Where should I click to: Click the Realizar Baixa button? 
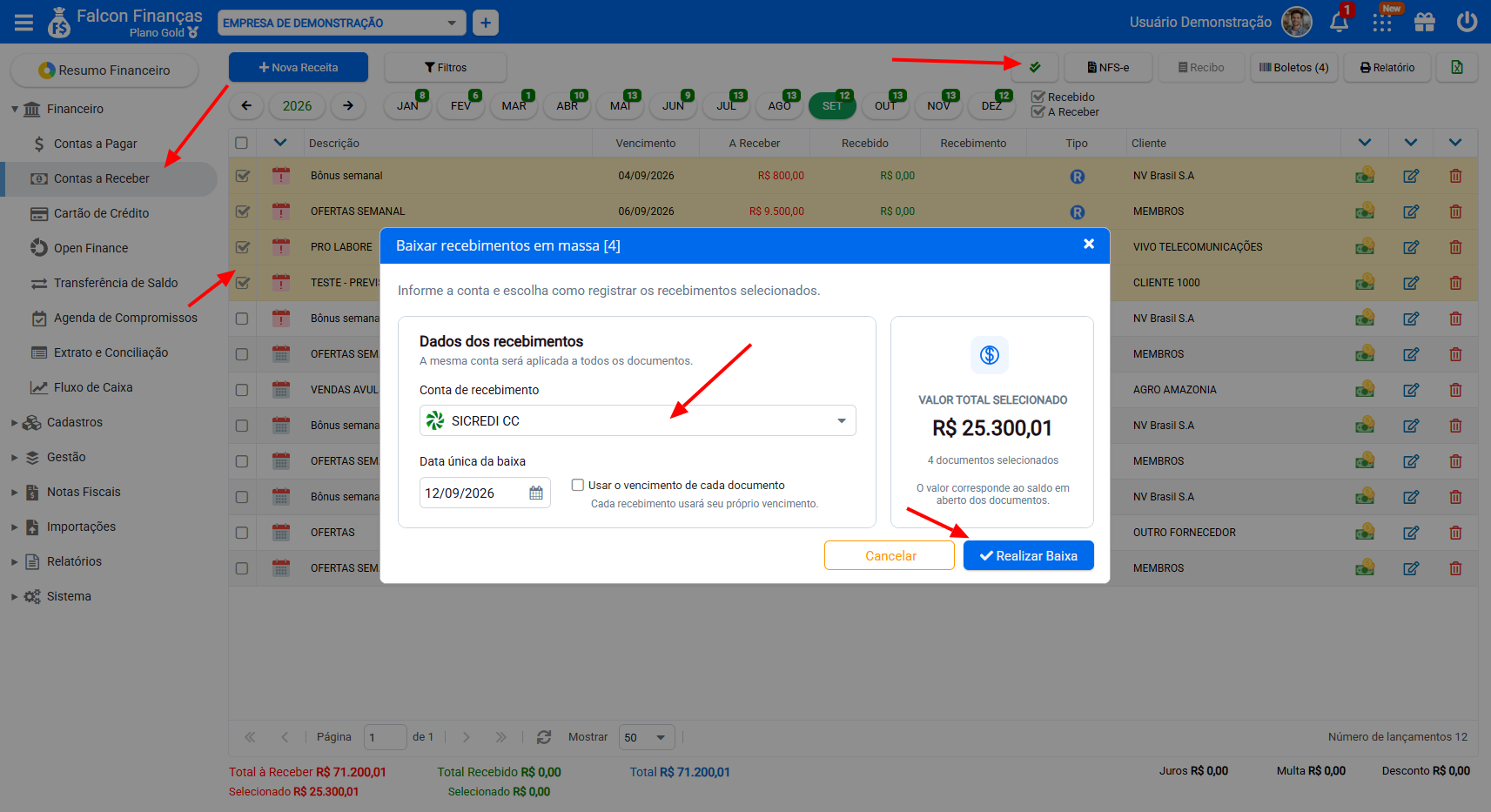point(1028,555)
